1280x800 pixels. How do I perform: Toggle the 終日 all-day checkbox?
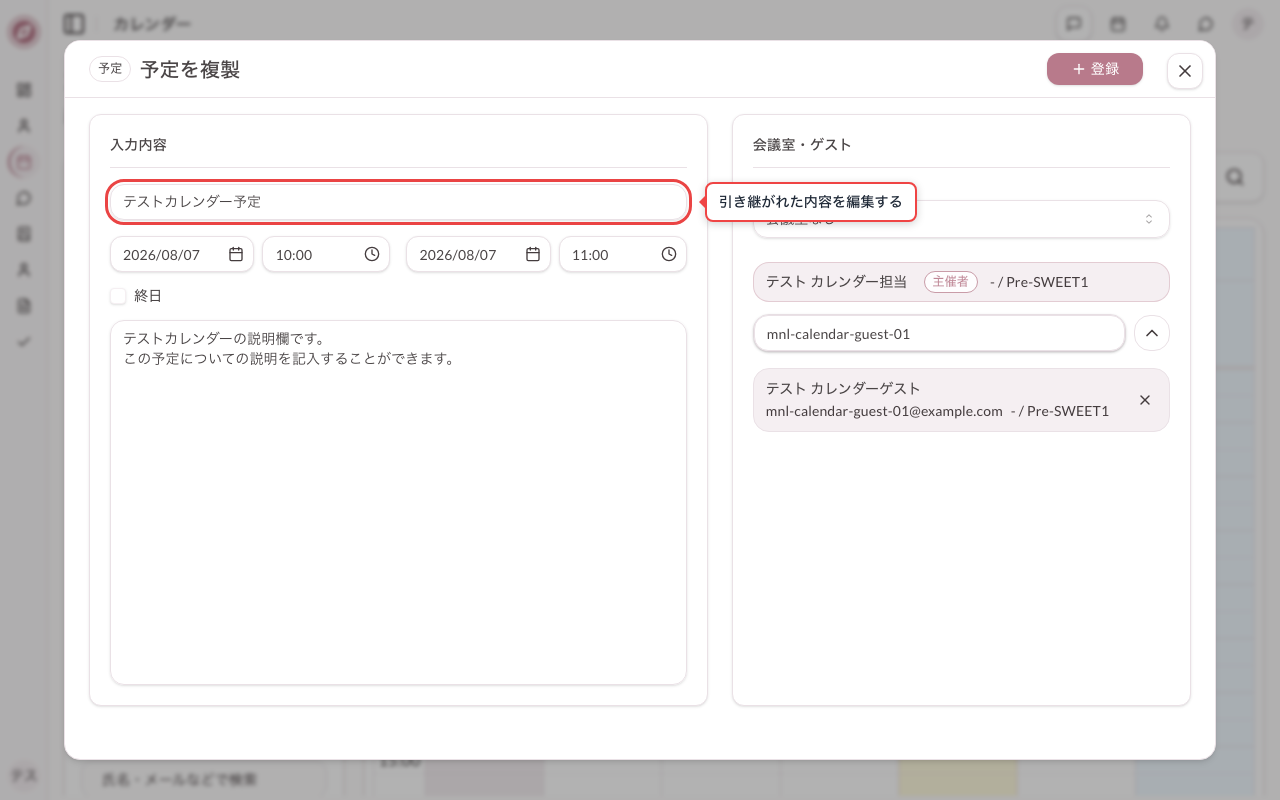[118, 296]
